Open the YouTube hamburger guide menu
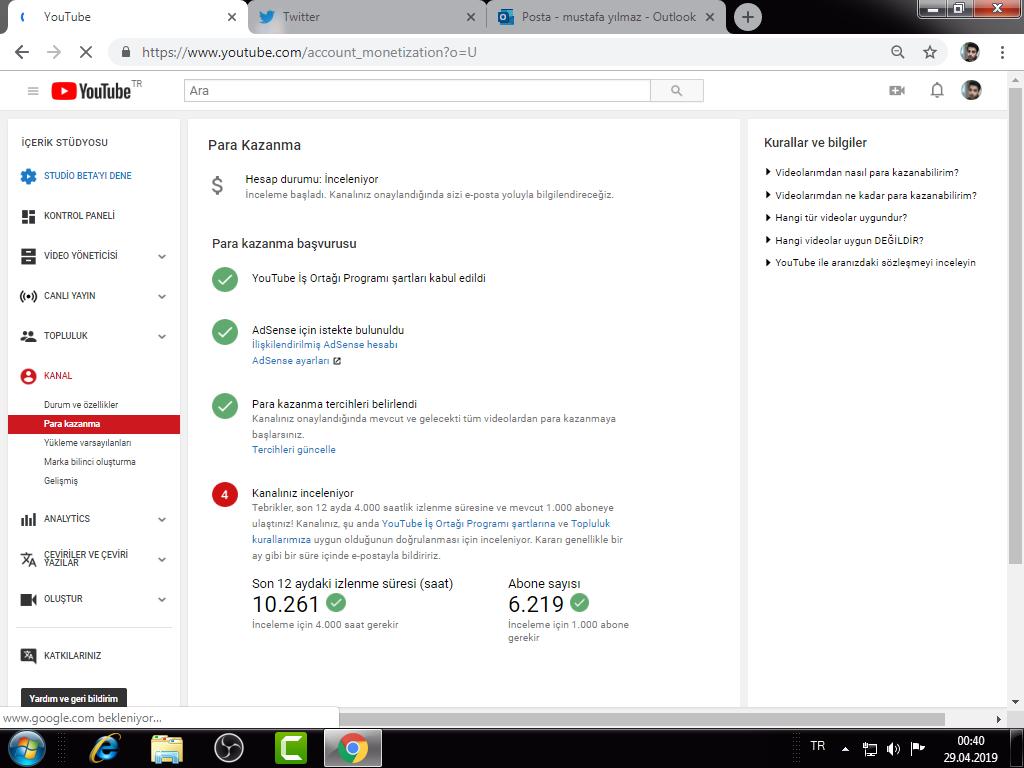 tap(33, 91)
